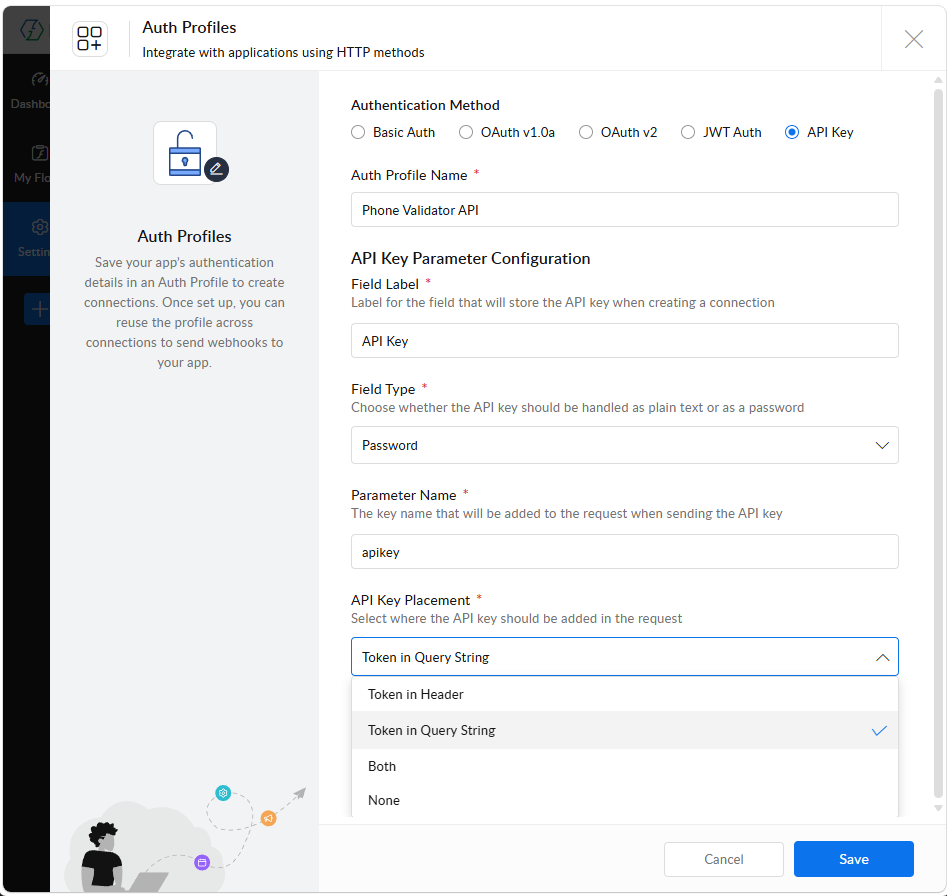Click the Field Type dropdown chevron

click(882, 446)
